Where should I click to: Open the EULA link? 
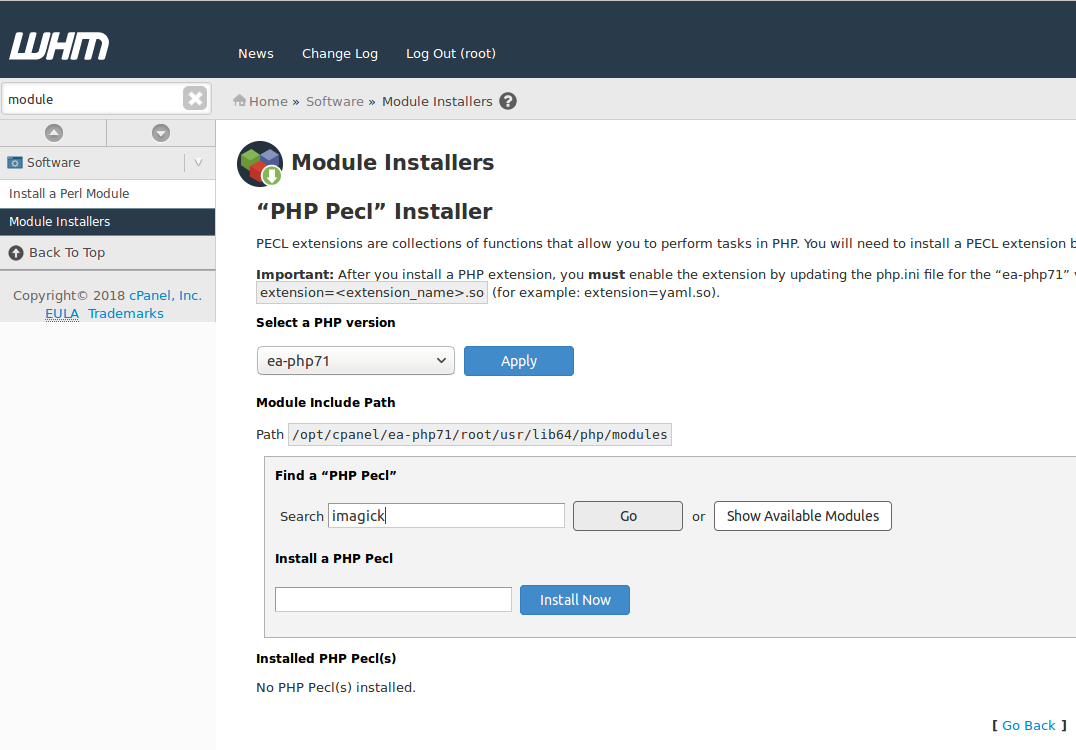click(62, 313)
